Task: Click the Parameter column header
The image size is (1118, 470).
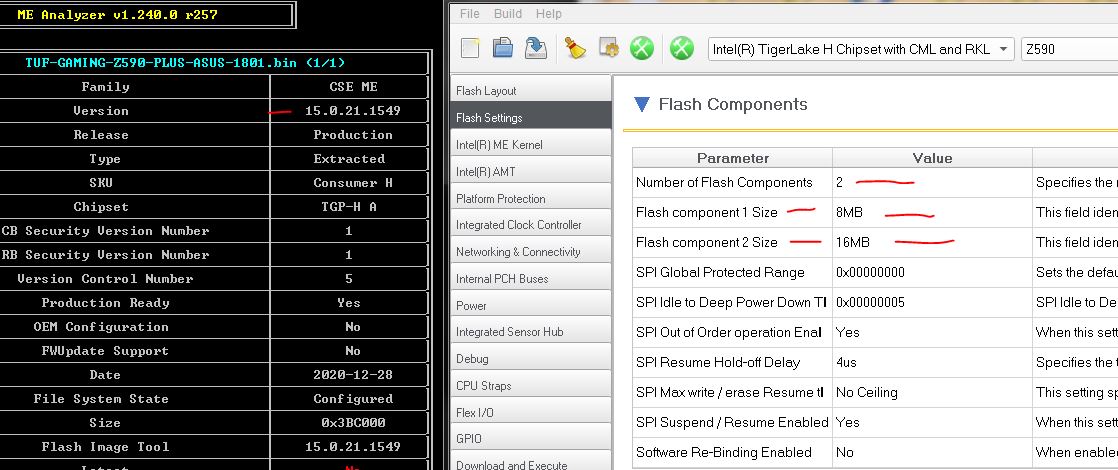Action: 732,158
